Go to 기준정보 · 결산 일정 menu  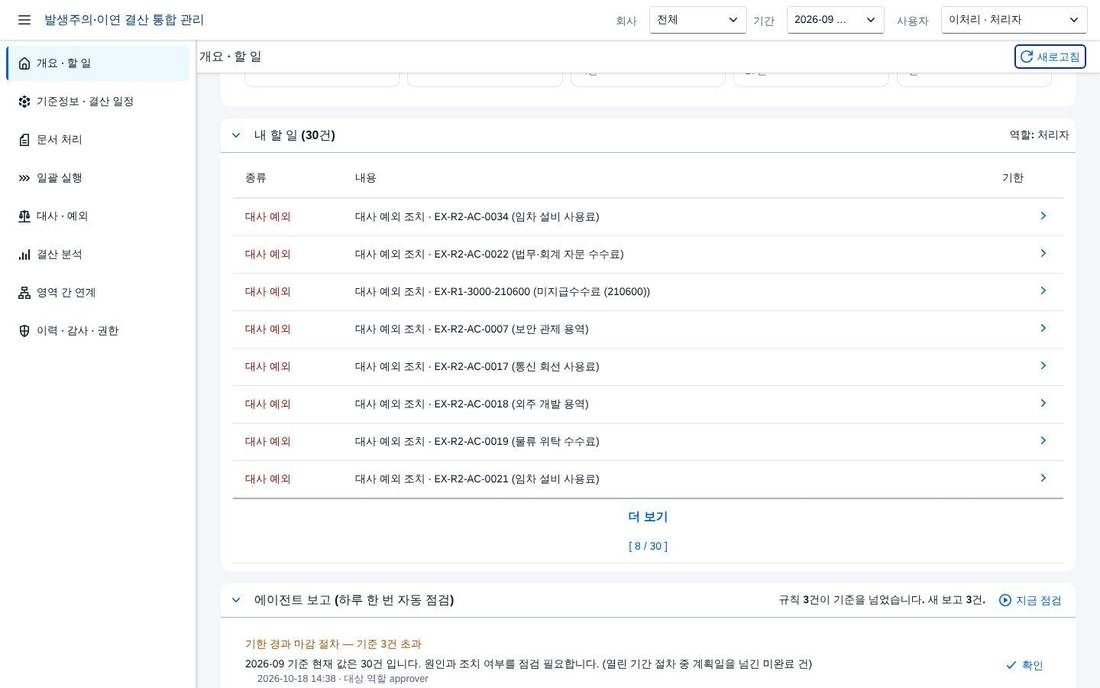tap(98, 102)
